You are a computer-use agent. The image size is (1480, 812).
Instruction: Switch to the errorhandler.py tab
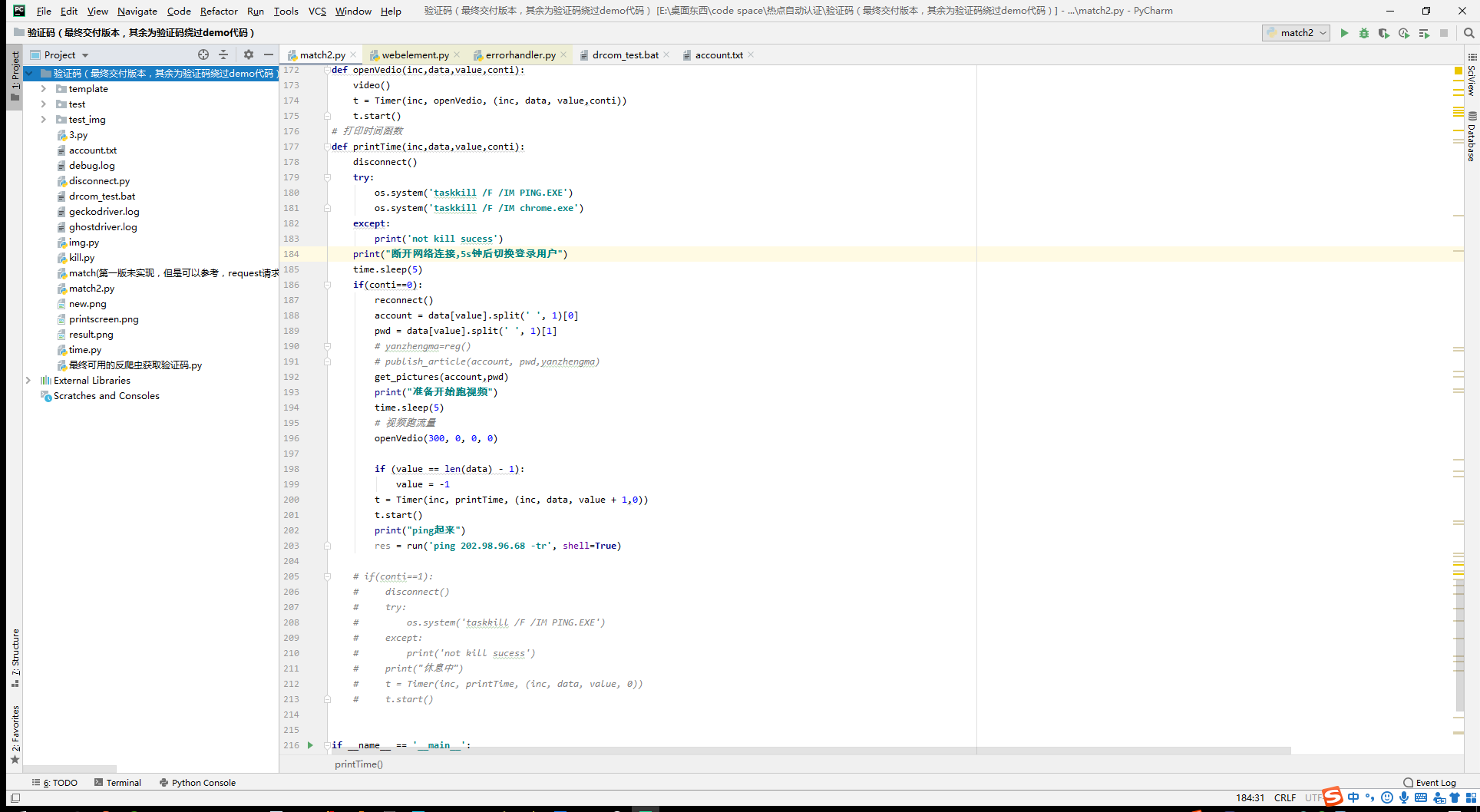point(520,55)
